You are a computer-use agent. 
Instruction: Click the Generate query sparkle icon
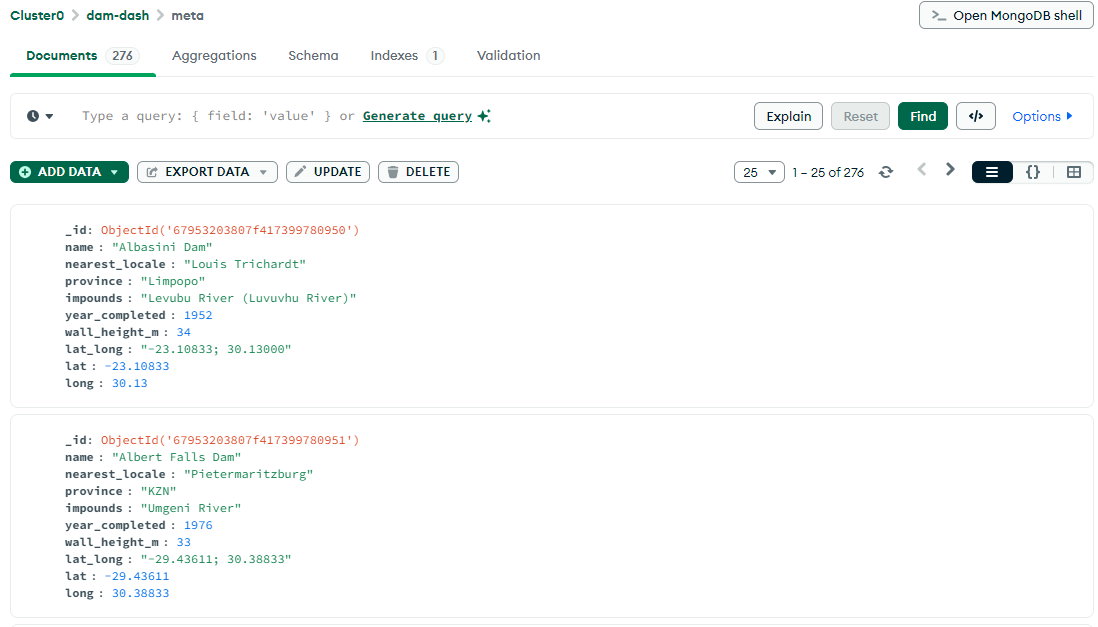484,116
